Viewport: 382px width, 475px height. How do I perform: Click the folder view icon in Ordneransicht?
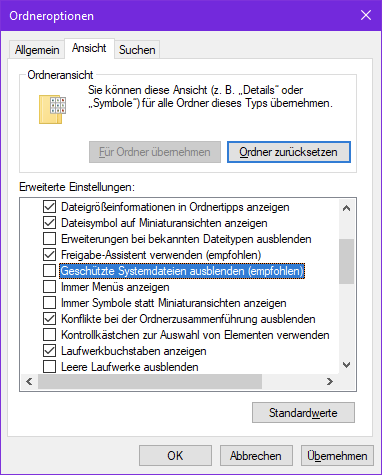[52, 110]
